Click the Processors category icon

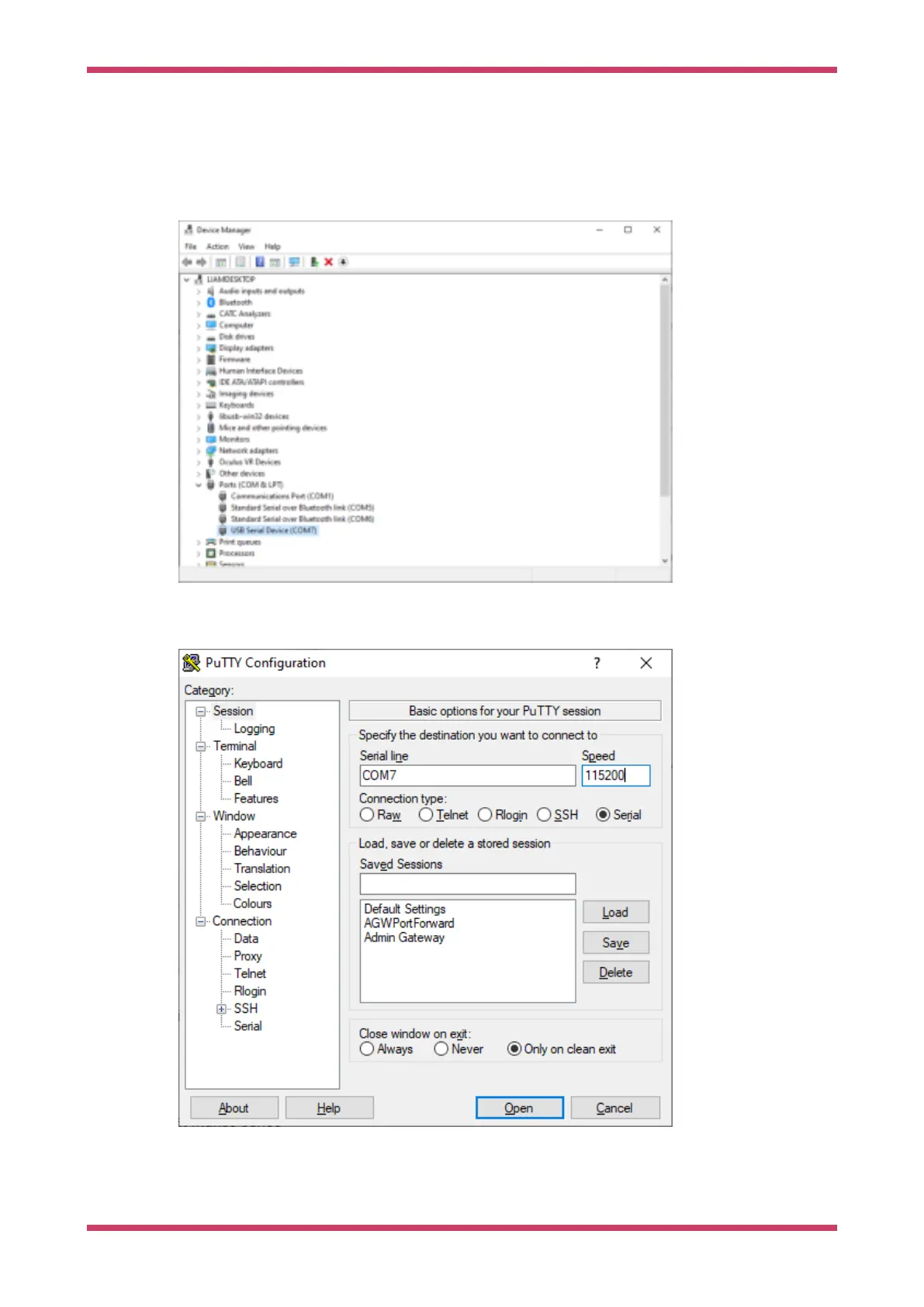click(x=211, y=553)
